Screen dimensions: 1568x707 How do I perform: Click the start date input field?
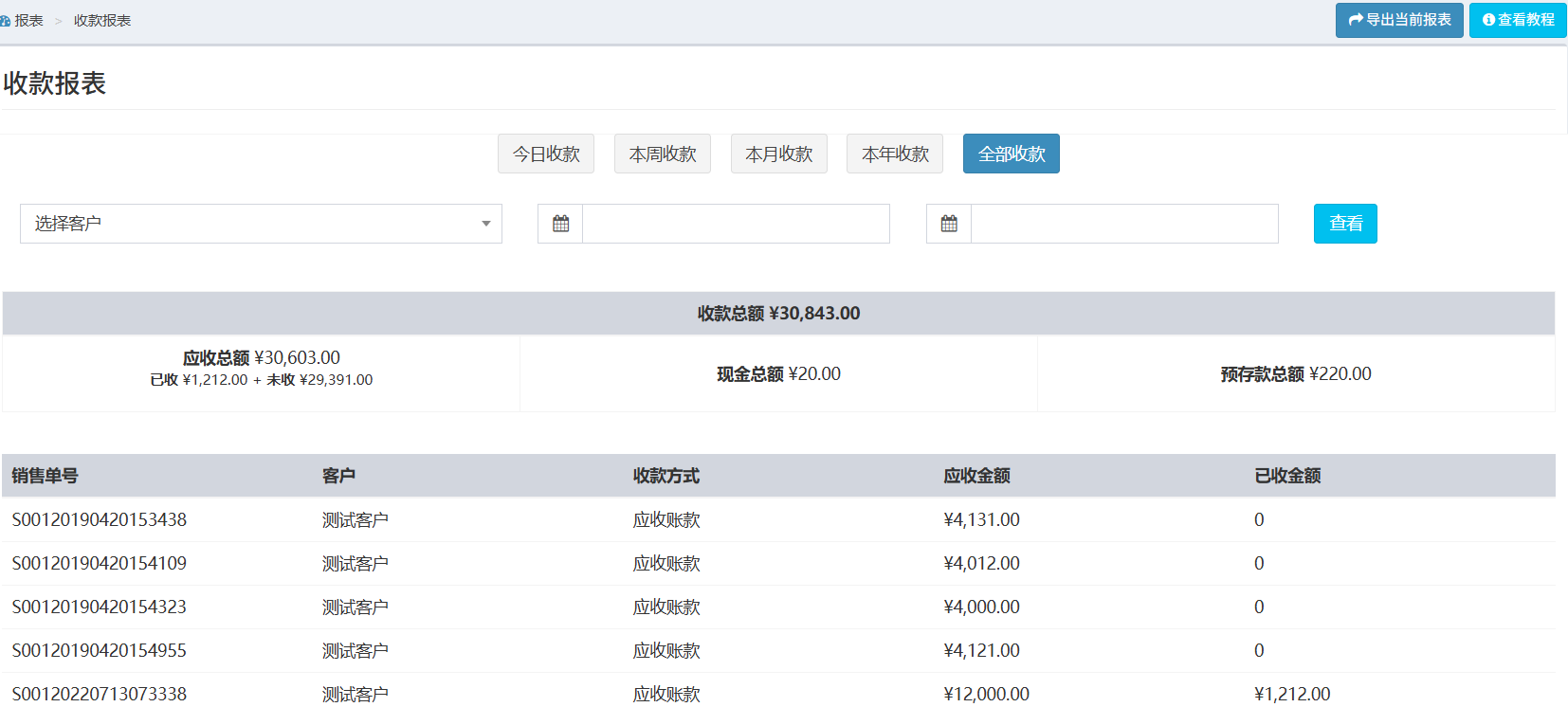tap(736, 224)
